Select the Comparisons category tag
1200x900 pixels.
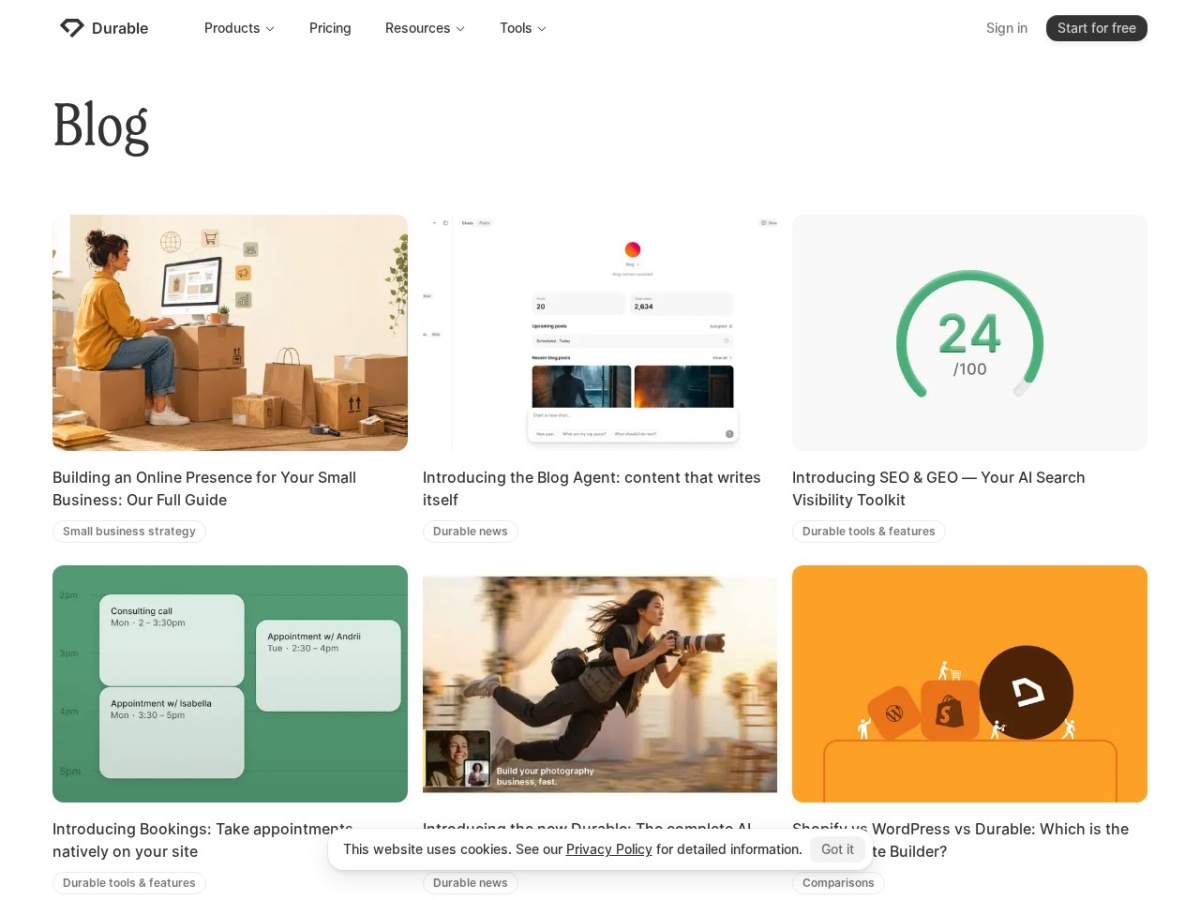[838, 883]
